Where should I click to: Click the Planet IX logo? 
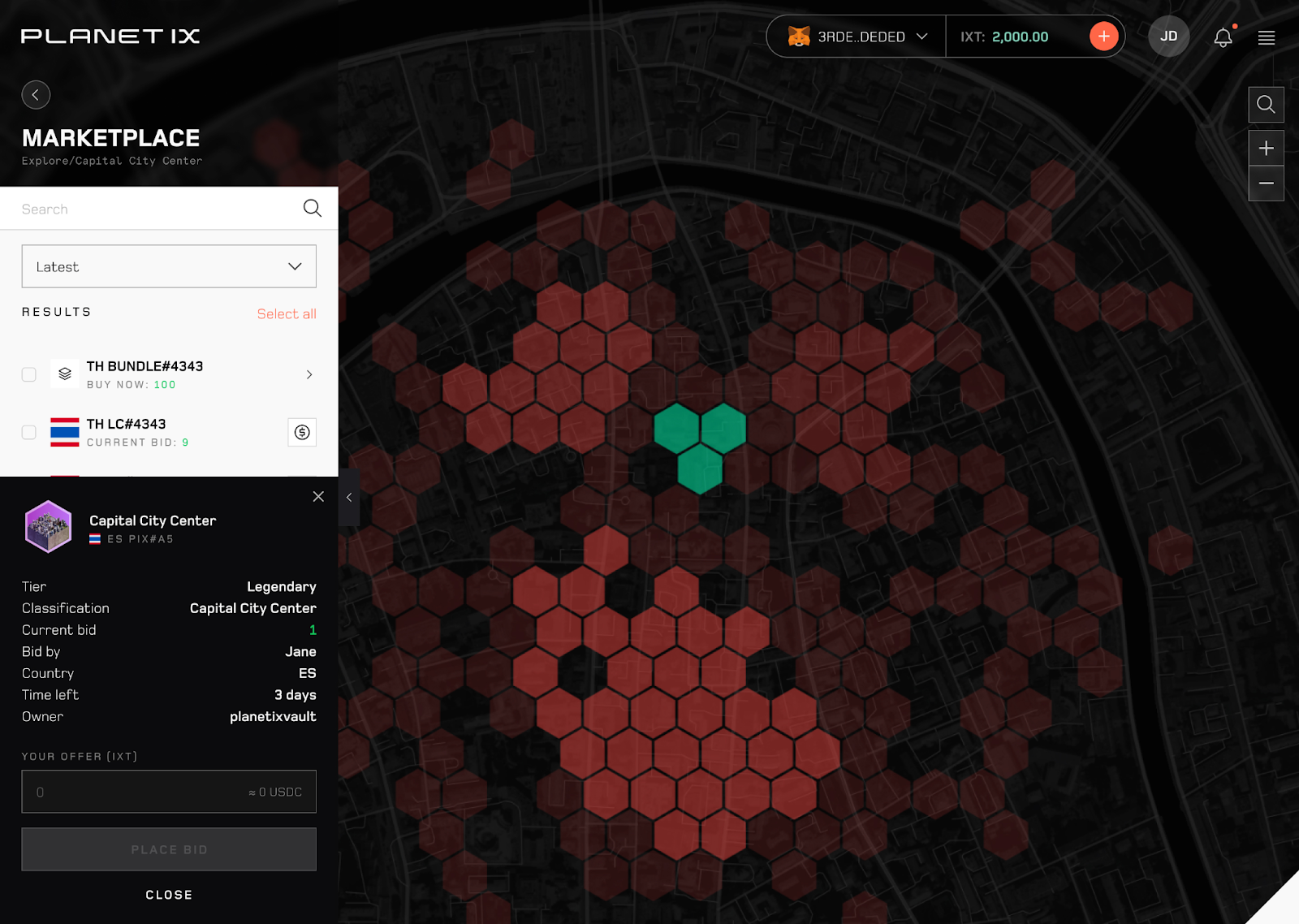(x=110, y=36)
